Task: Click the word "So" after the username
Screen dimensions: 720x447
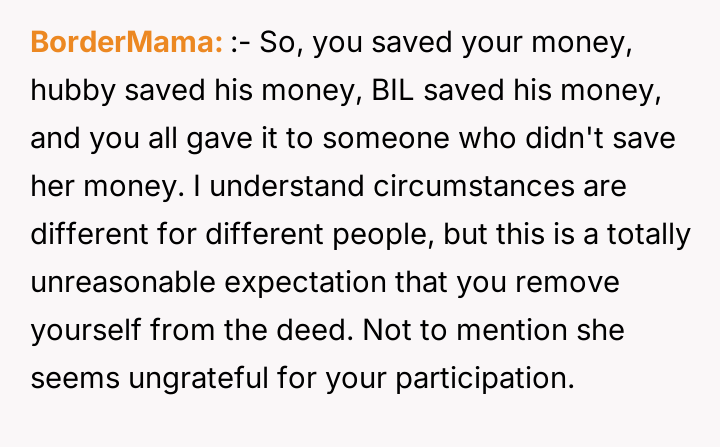Action: pyautogui.click(x=283, y=43)
